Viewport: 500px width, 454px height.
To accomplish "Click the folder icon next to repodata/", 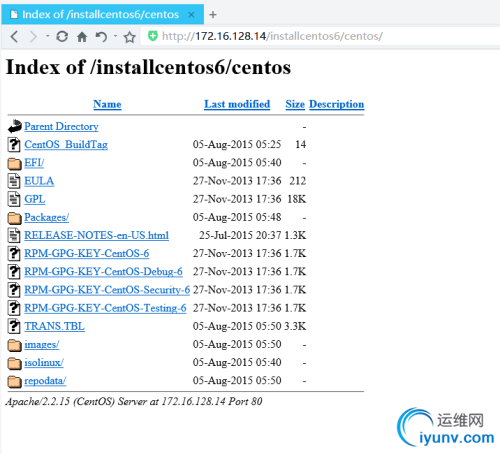I will [14, 381].
